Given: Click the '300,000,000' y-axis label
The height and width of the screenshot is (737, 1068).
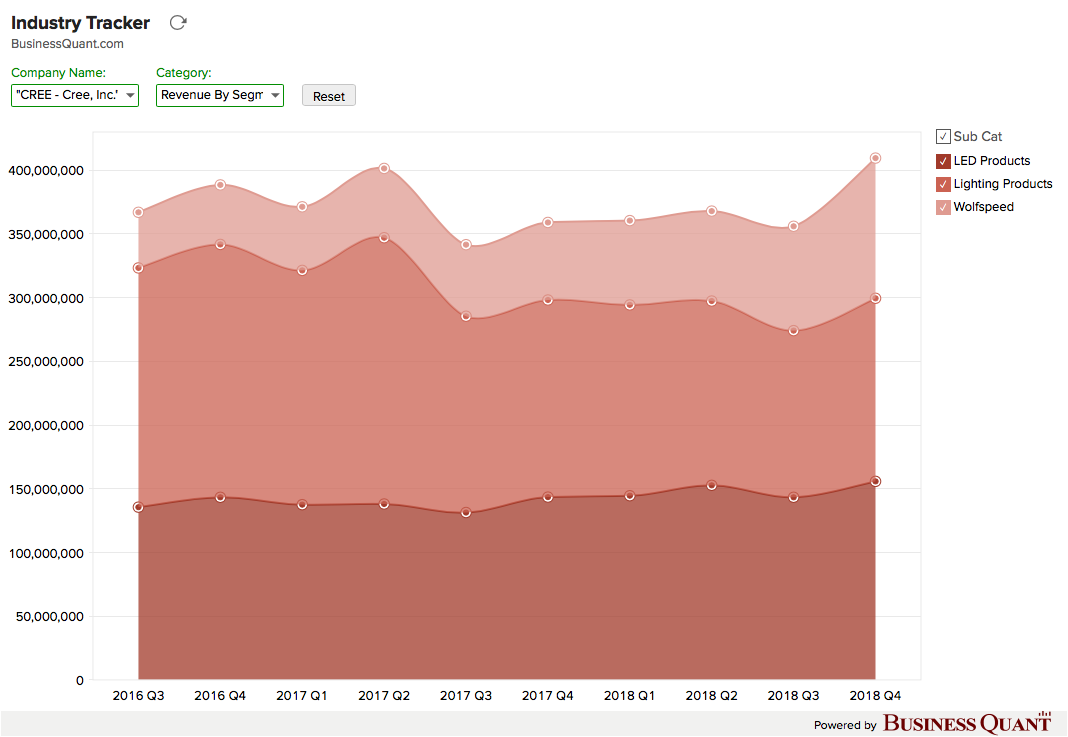Looking at the screenshot, I should coord(46,299).
